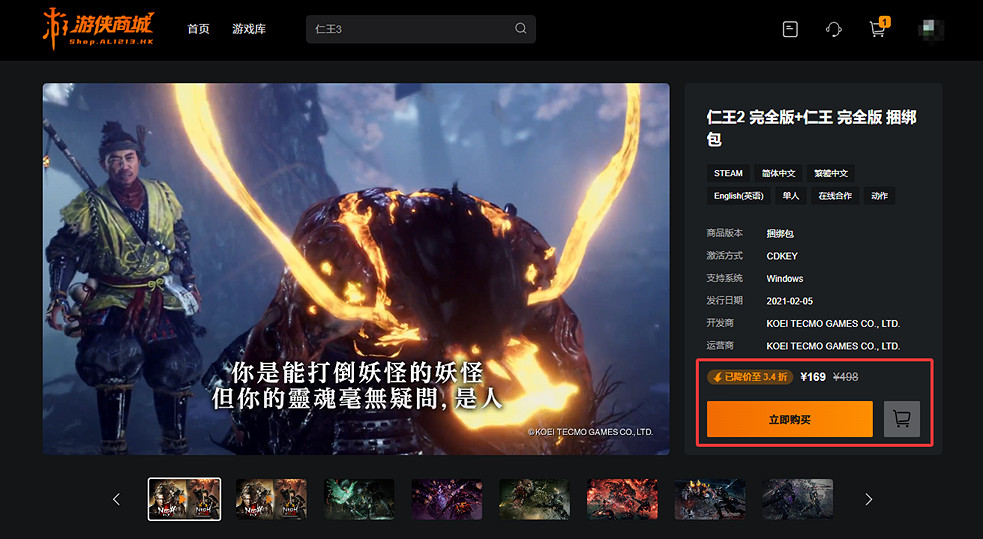Select the eighth grey thumbnail

(x=798, y=499)
